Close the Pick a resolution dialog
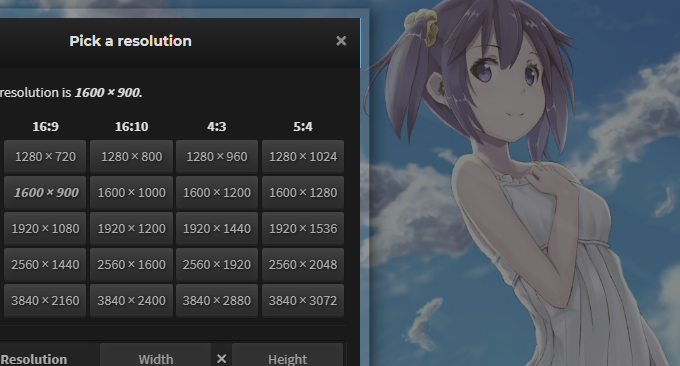This screenshot has width=680, height=366. (x=341, y=41)
